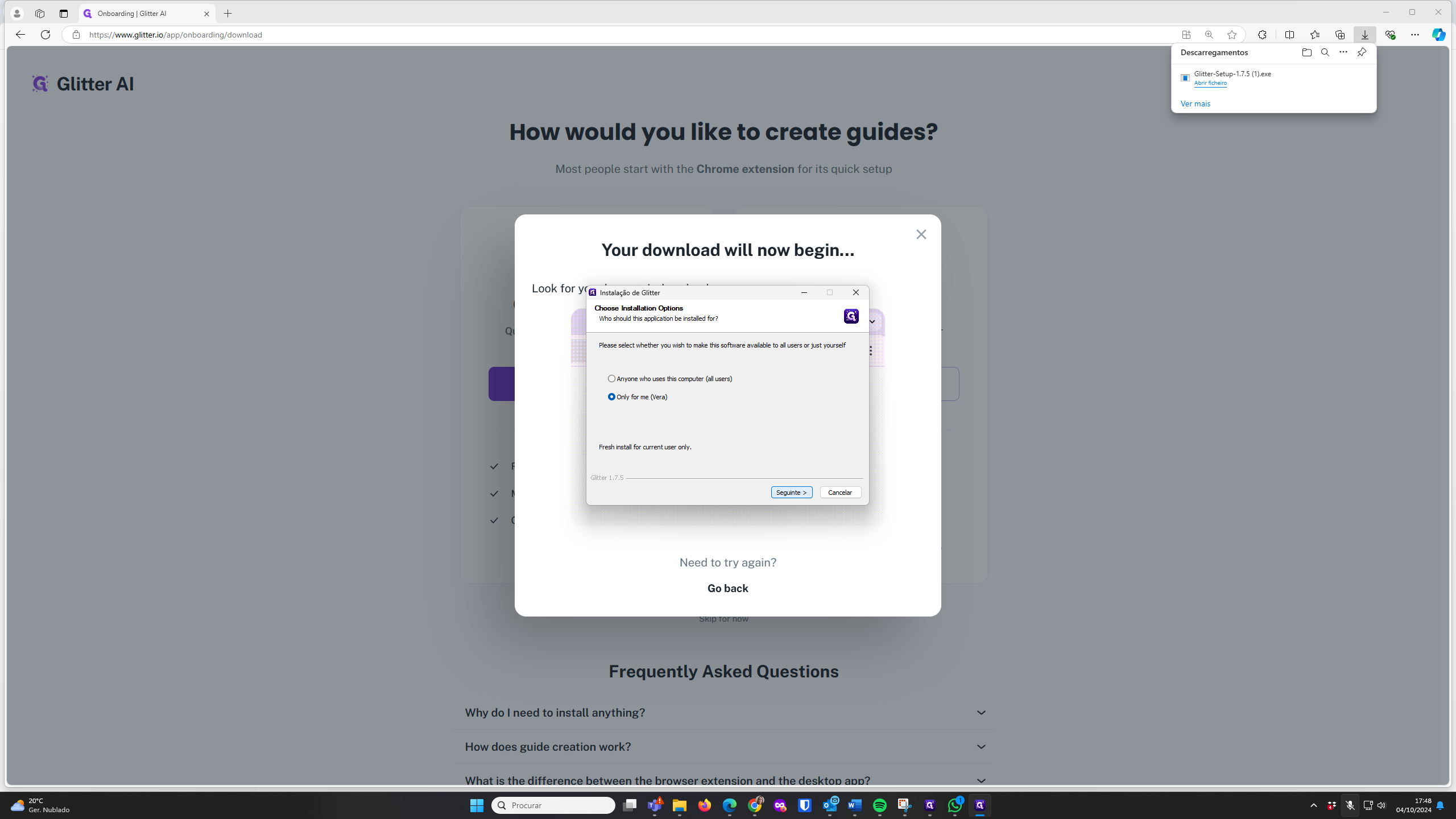Viewport: 1456px width, 819px height.
Task: Open Windows Start menu
Action: (x=477, y=805)
